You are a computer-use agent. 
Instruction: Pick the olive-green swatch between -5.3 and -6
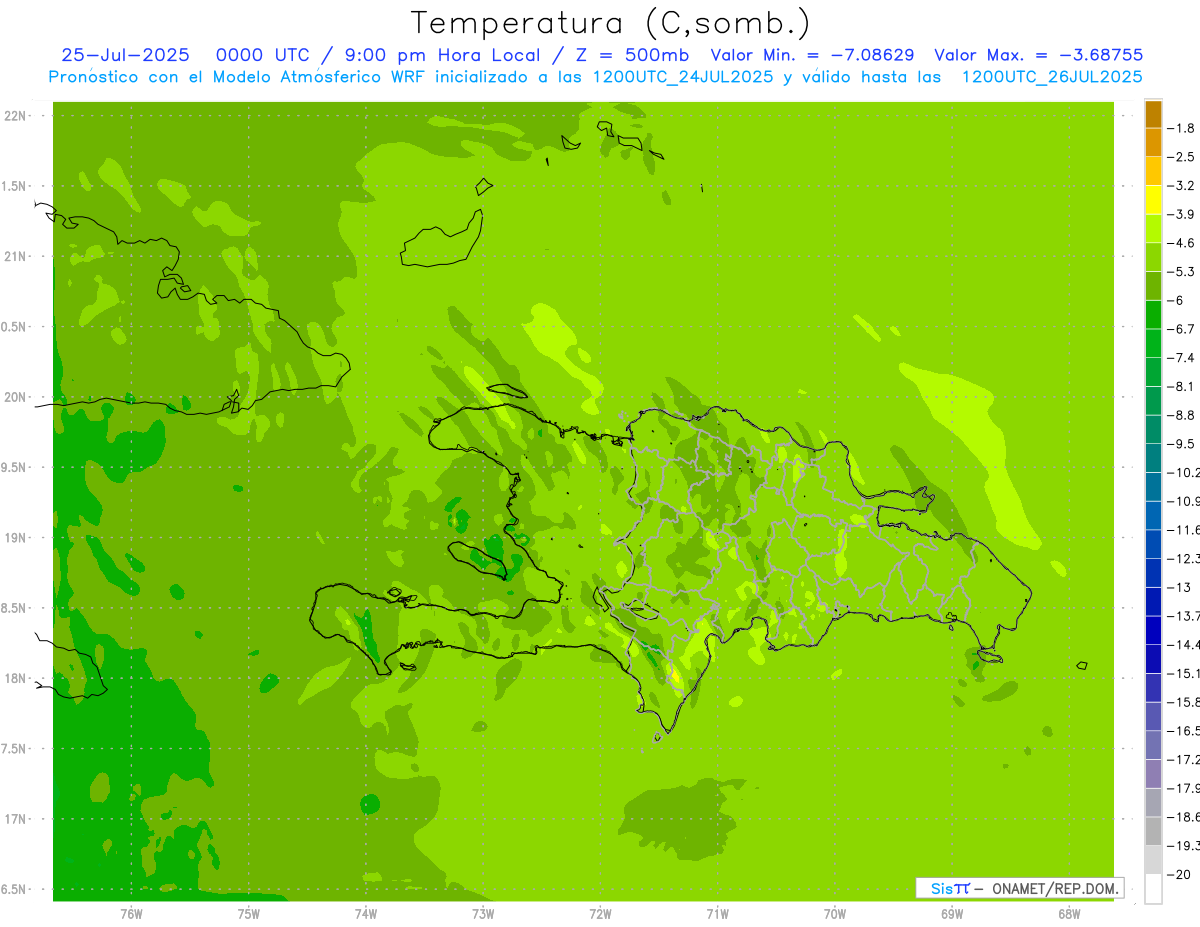pos(1154,286)
